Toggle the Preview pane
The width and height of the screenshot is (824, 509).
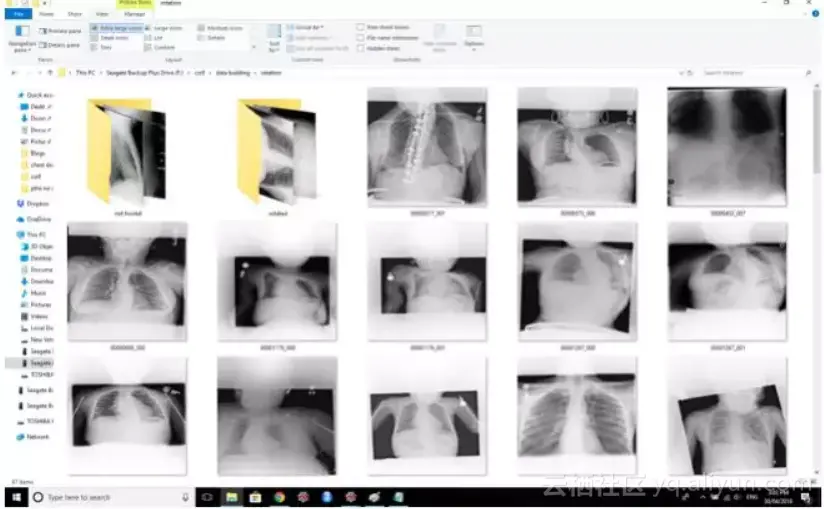pos(60,31)
